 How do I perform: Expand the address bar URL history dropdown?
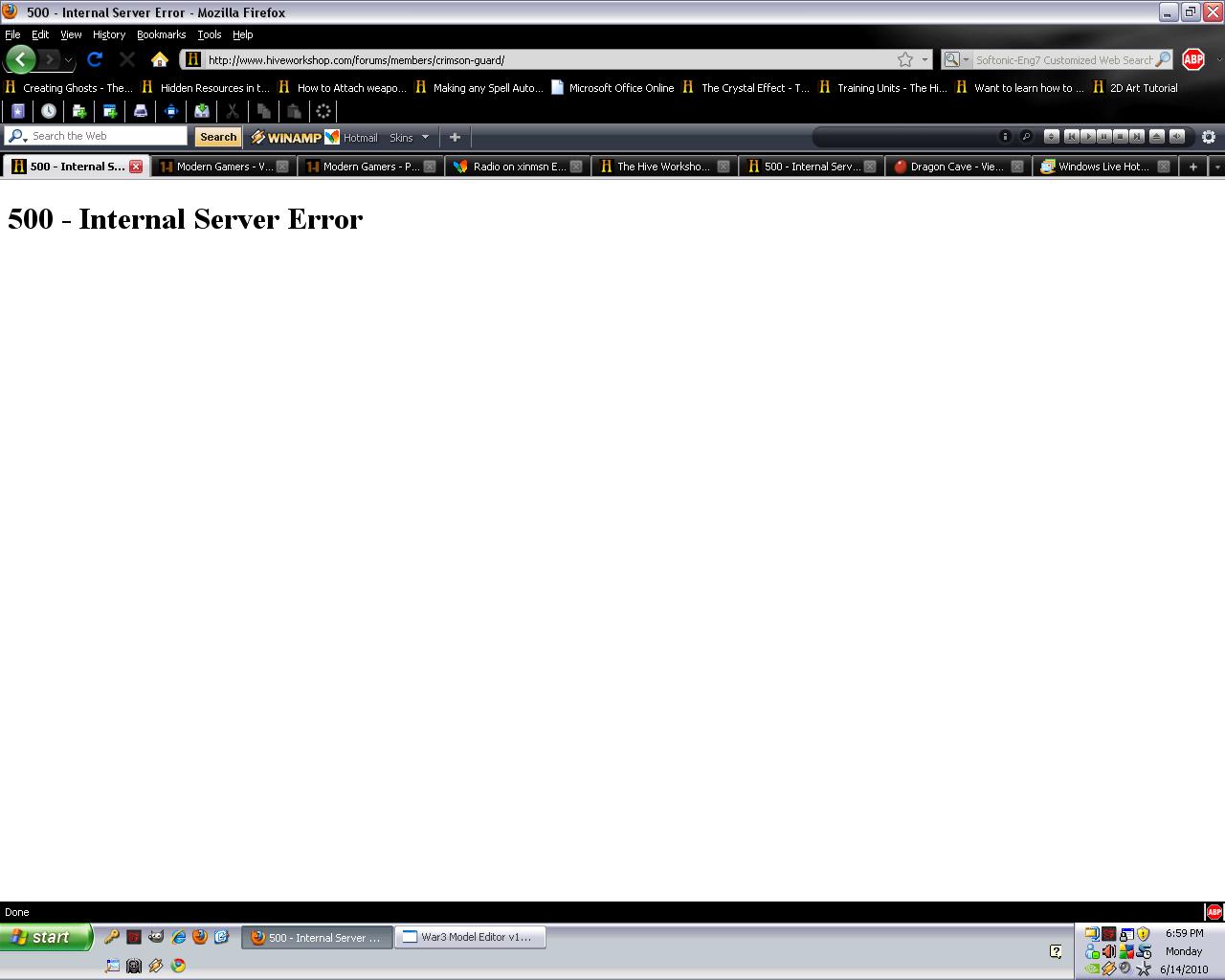[x=924, y=60]
